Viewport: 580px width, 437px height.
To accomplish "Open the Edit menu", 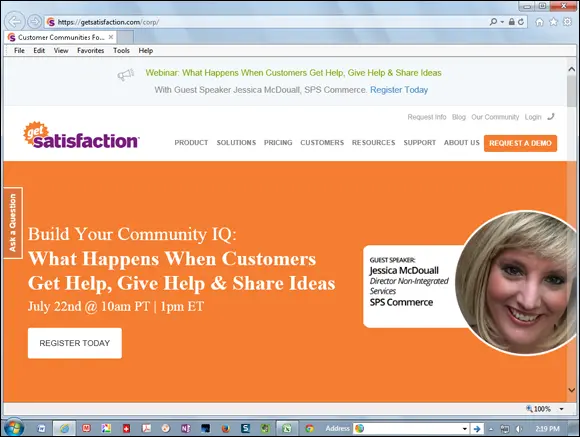I will (39, 51).
